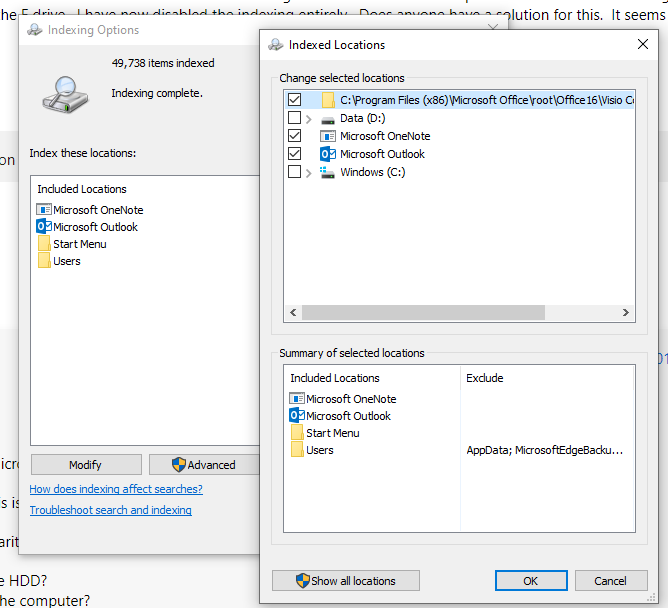Viewport: 668px width, 608px height.
Task: Select Microsoft OneNote text in locations tree
Action: pos(385,136)
